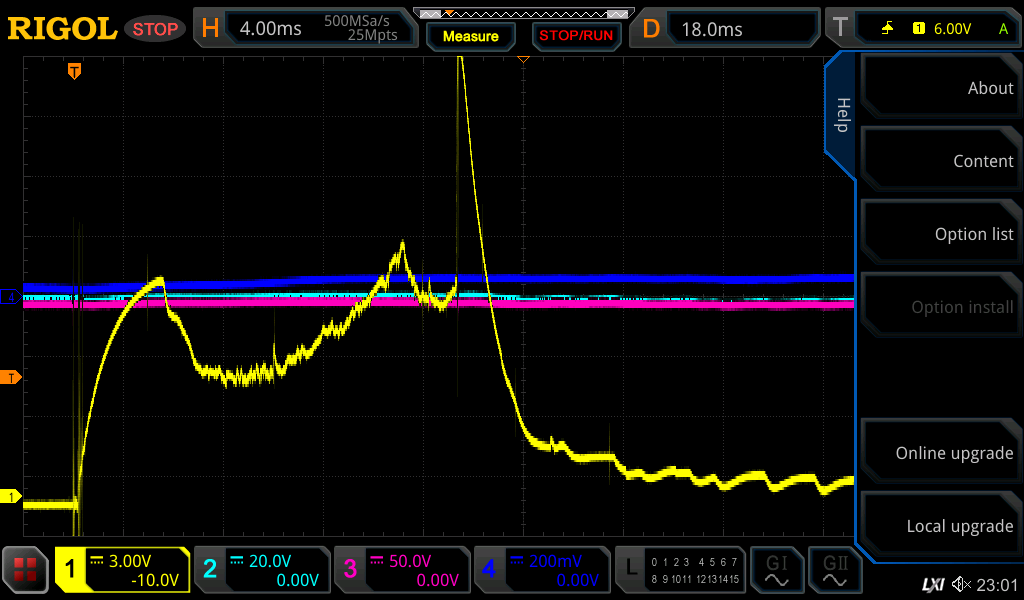Tap the LXI network status icon
Viewport: 1024px width, 600px height.
coord(932,584)
